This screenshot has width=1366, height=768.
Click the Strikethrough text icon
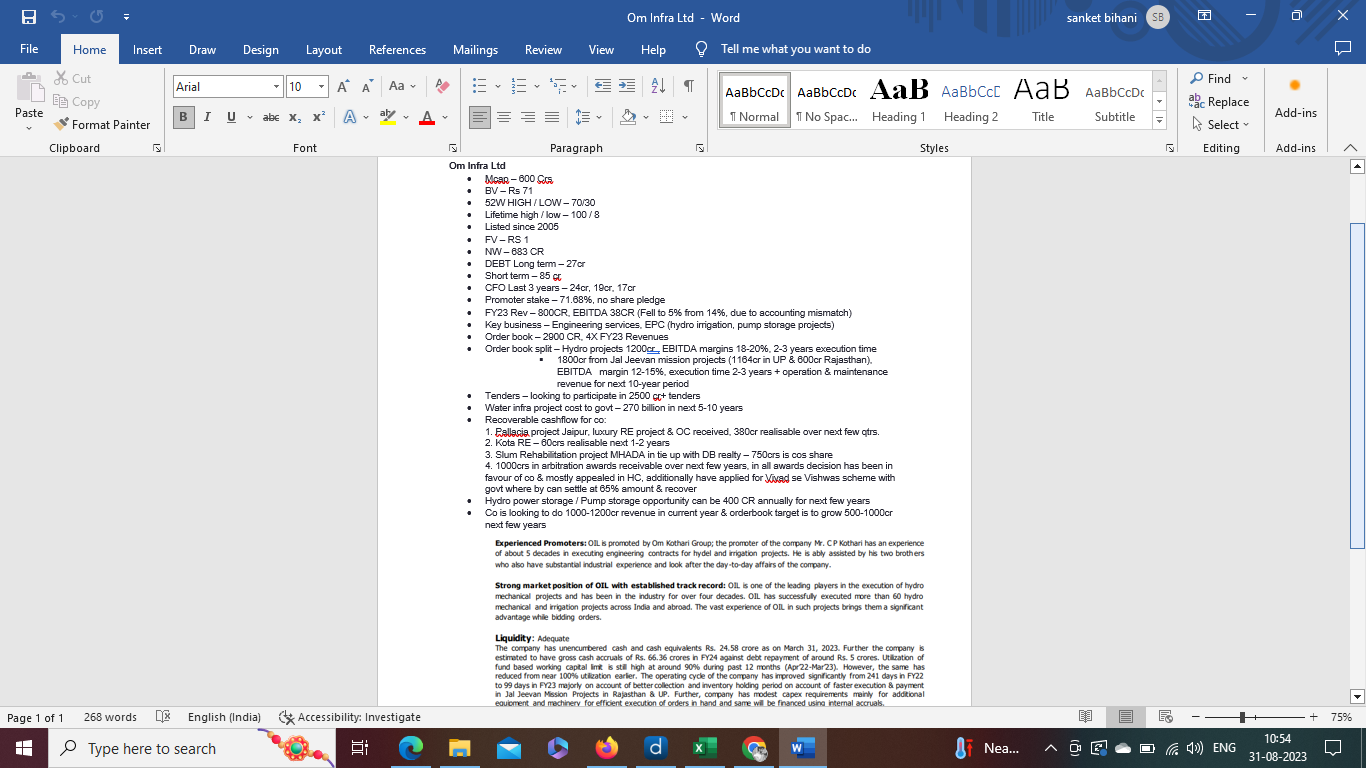(270, 118)
